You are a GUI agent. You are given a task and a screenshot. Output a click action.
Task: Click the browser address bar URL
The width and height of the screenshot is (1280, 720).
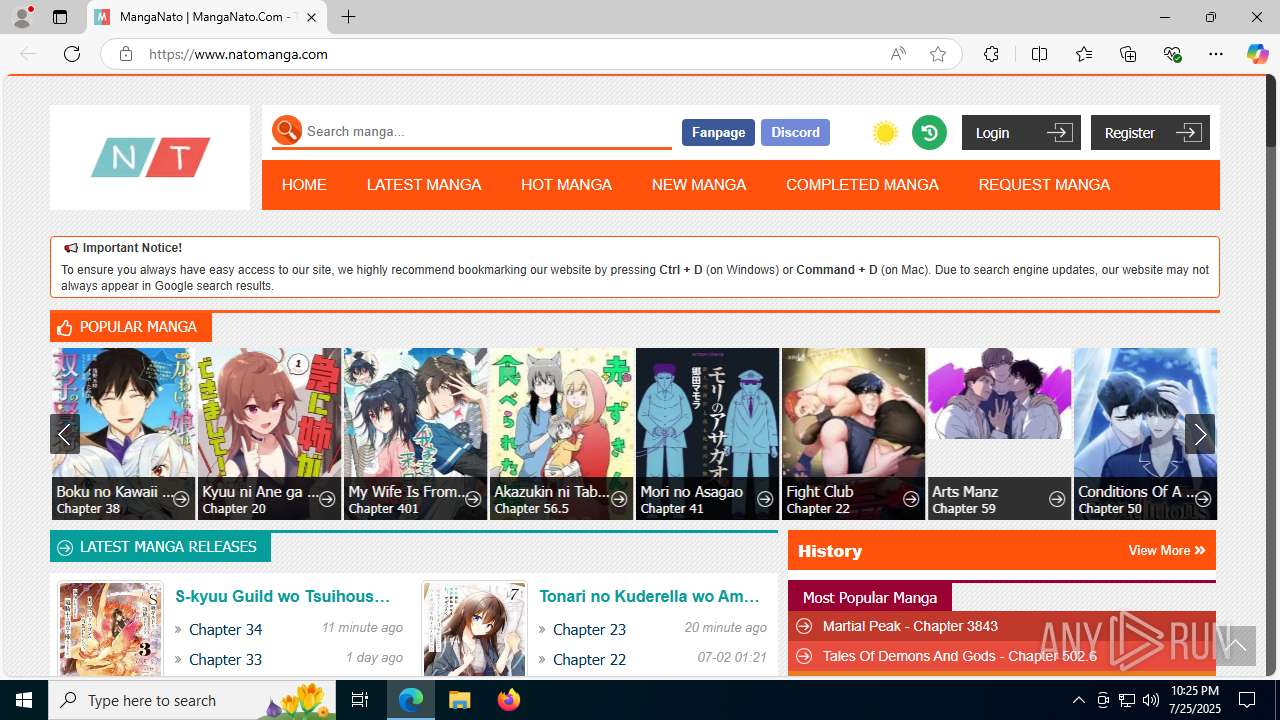(238, 54)
